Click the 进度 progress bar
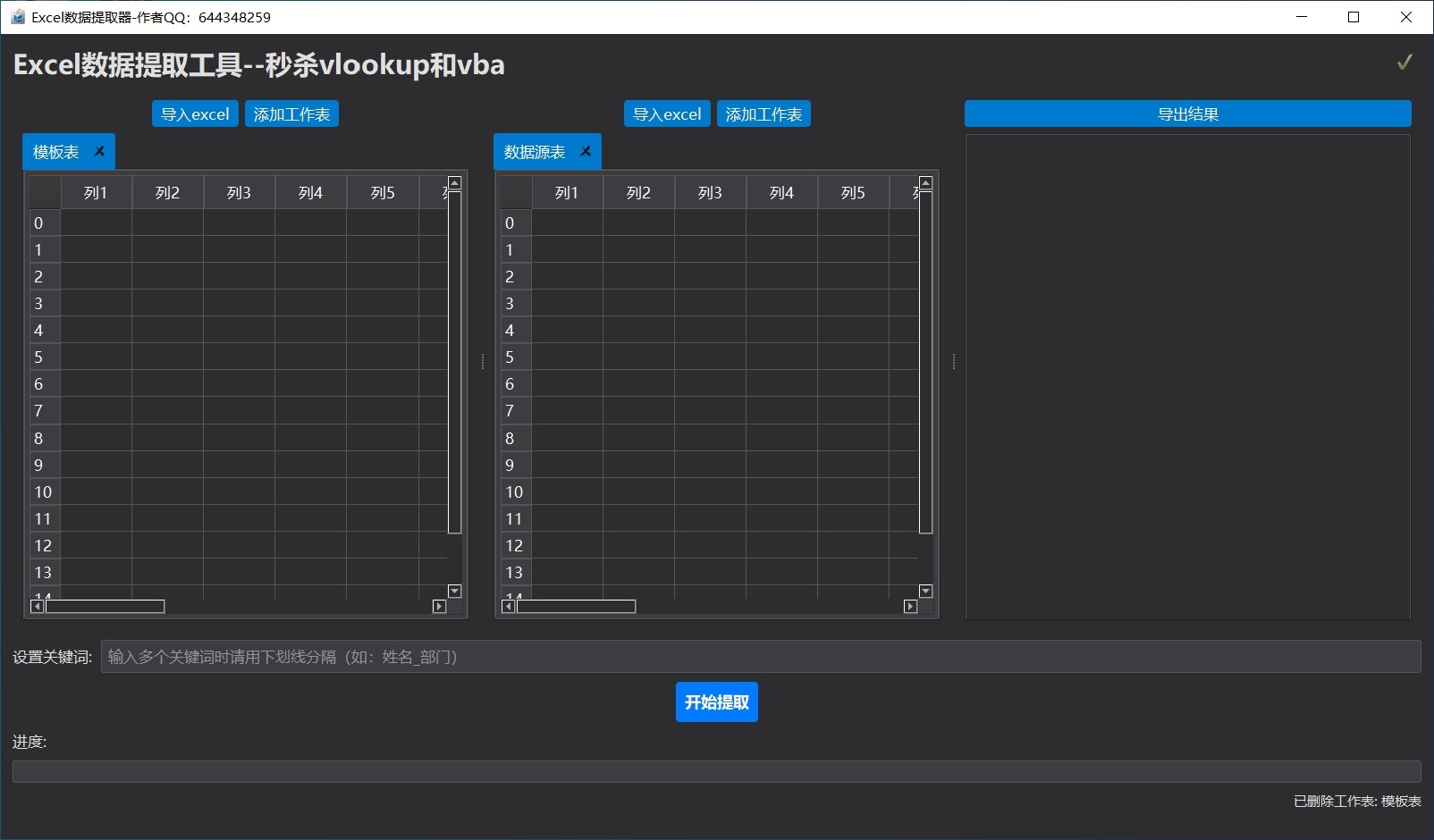The width and height of the screenshot is (1434, 840). point(716,771)
